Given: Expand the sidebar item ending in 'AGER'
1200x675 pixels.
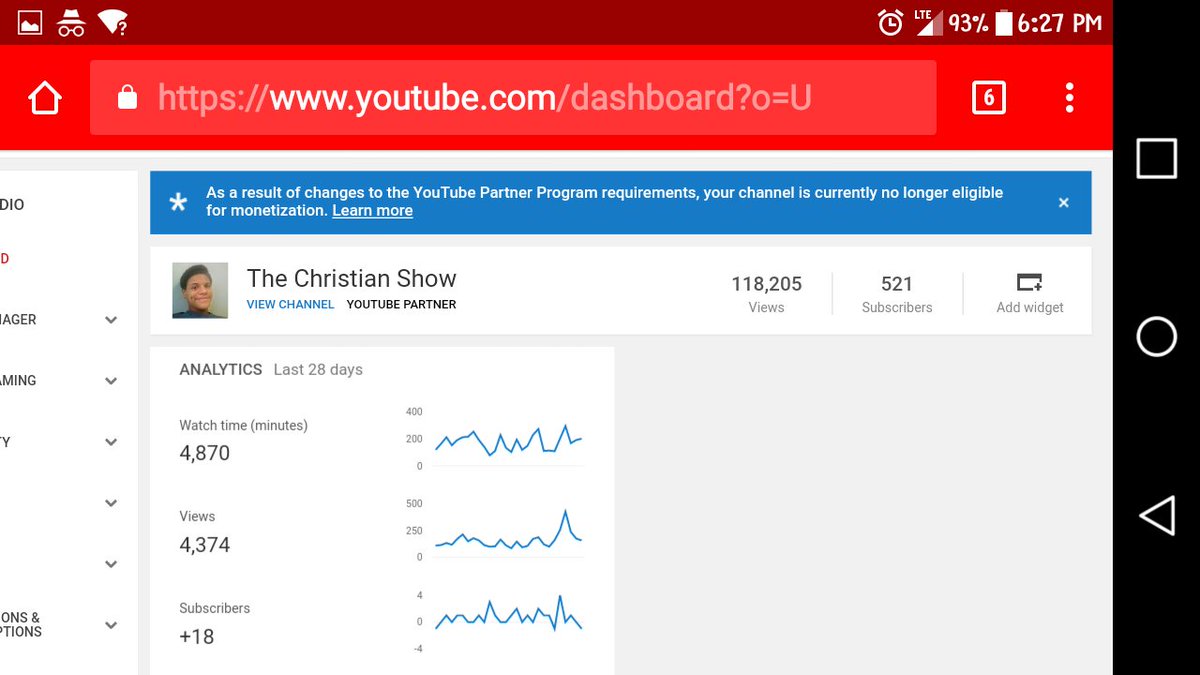Looking at the screenshot, I should (111, 320).
